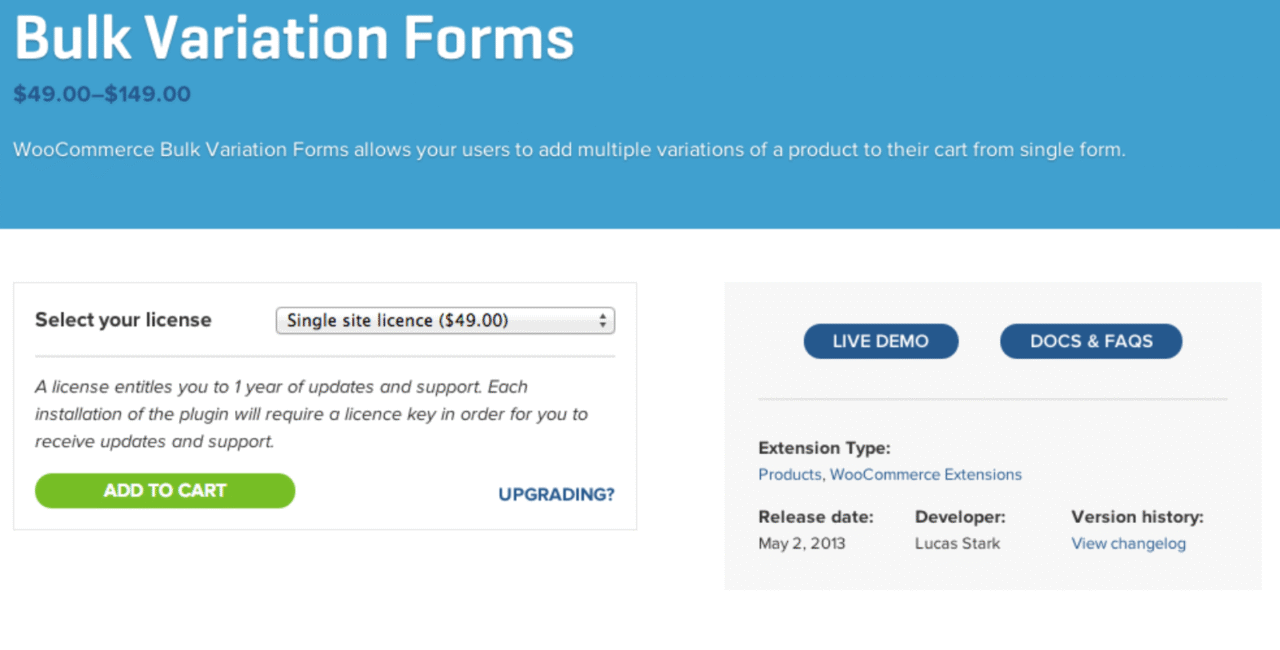1280x650 pixels.
Task: Click the View changelog link
Action: pyautogui.click(x=1128, y=544)
